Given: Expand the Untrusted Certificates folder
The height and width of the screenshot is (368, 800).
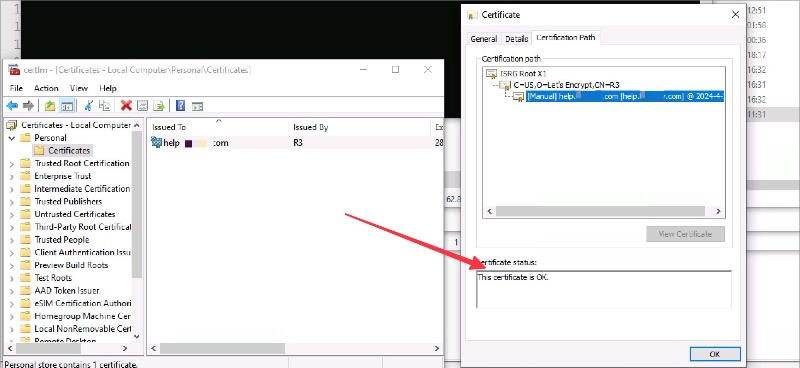Looking at the screenshot, I should (12, 214).
